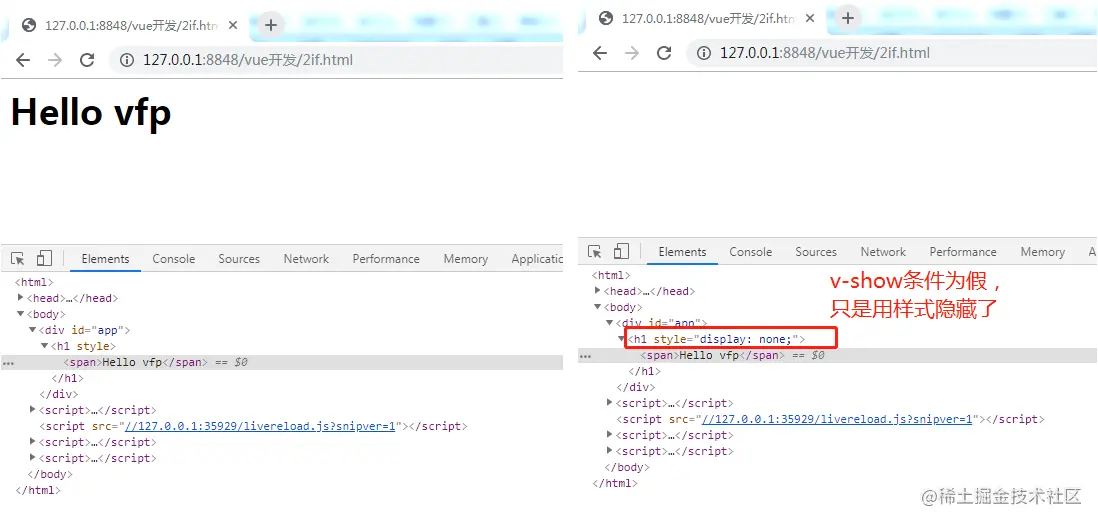Expand last script node in left DevTools
Screen dimensions: 1098x523
click(x=33, y=457)
